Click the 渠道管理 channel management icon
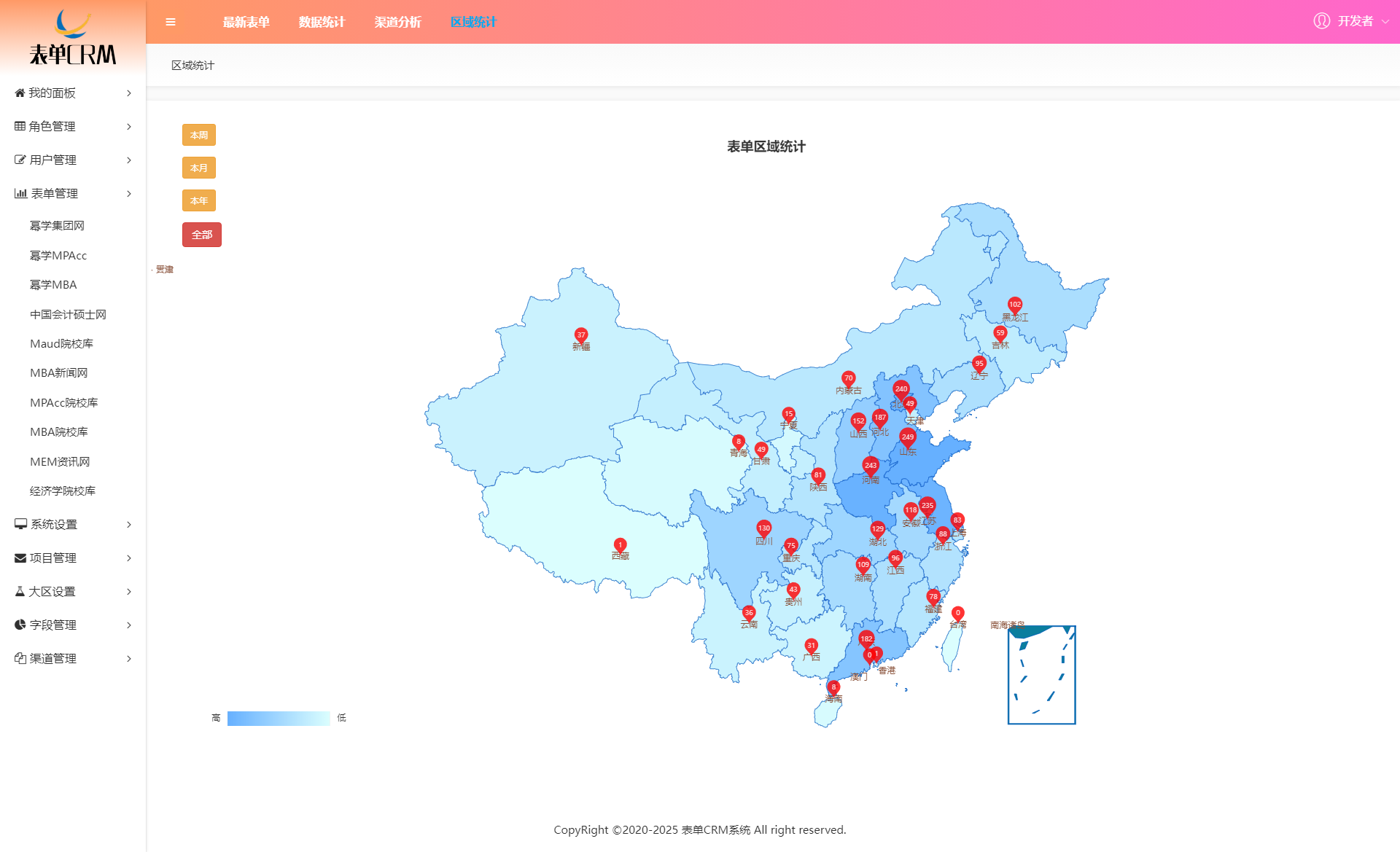The height and width of the screenshot is (852, 1400). pos(20,657)
